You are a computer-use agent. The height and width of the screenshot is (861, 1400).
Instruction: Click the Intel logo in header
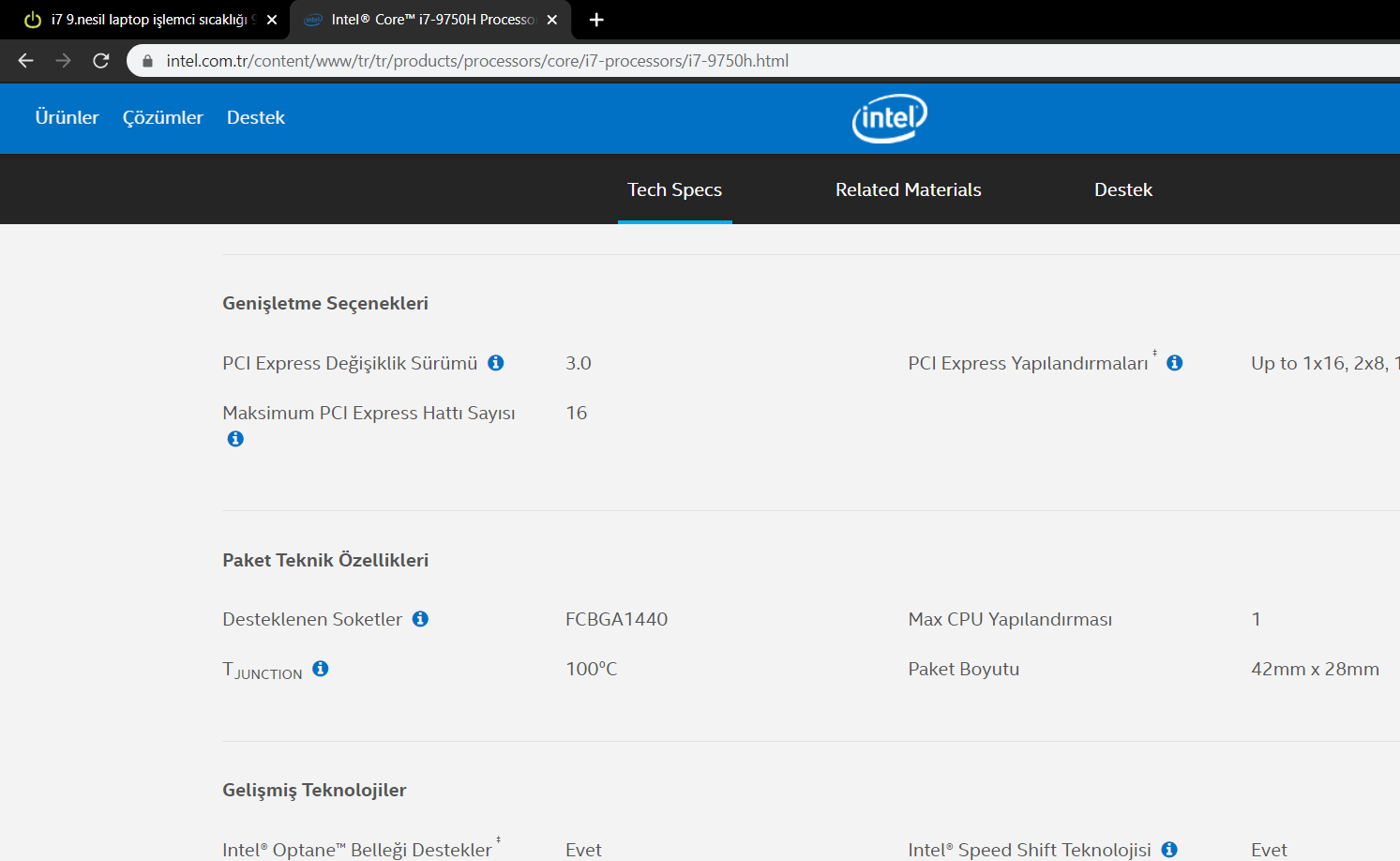889,118
